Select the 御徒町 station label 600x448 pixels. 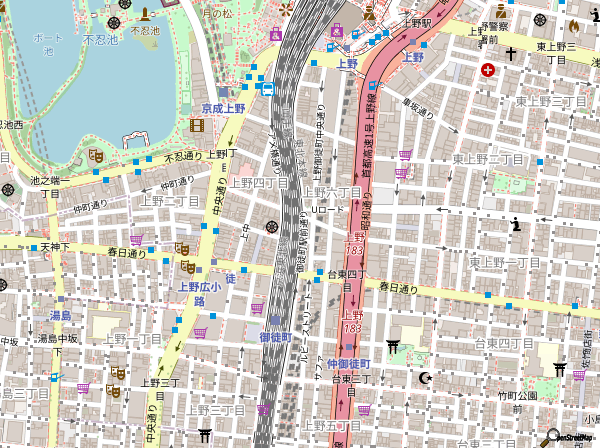(x=275, y=338)
